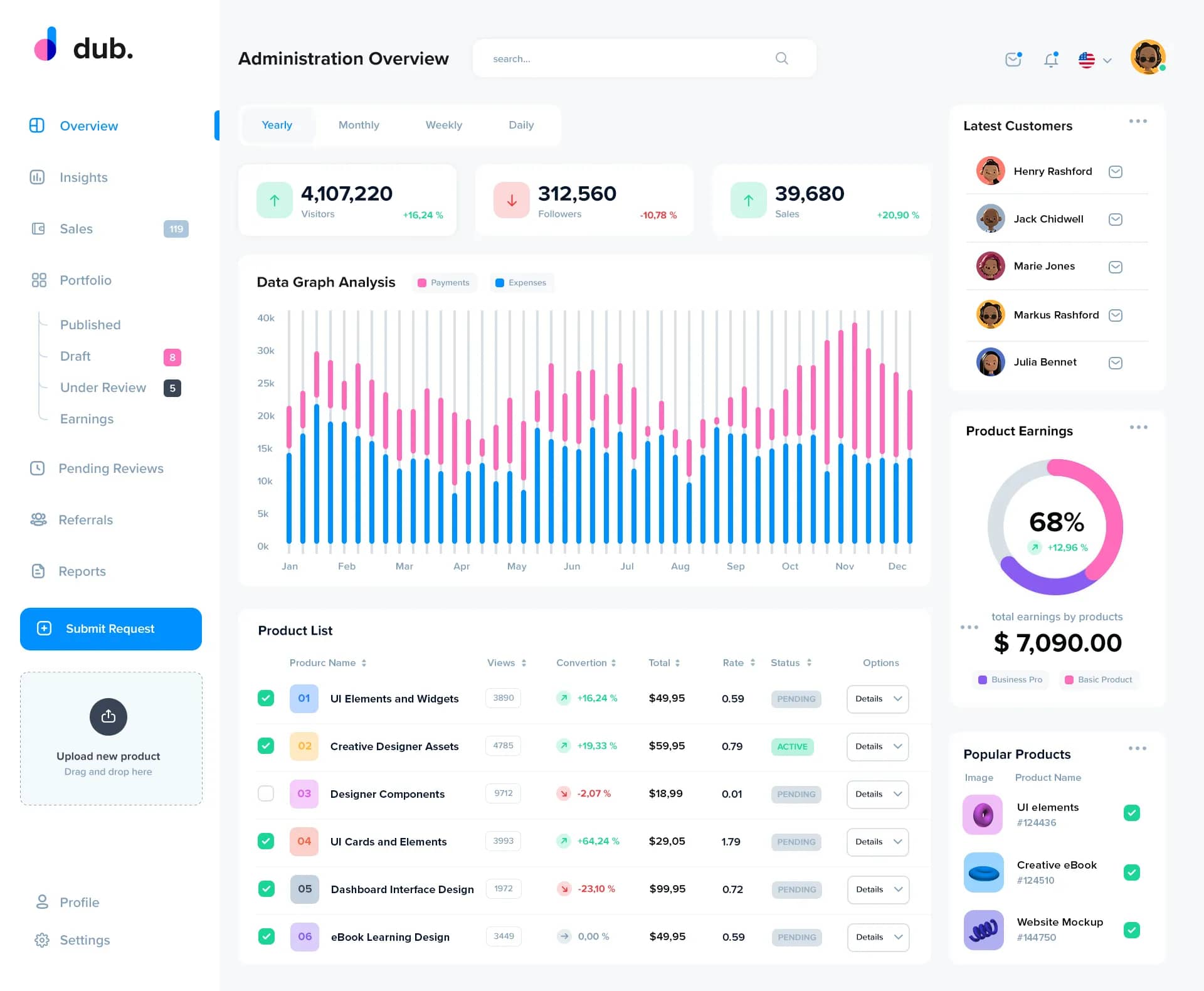Check the Designer Components row checkbox
Screen dimensions: 1204x991
click(x=266, y=793)
